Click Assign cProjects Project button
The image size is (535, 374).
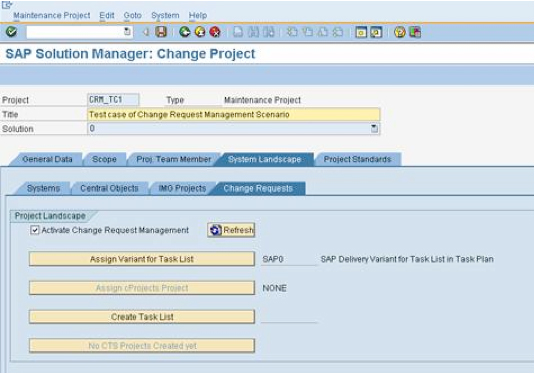[x=142, y=288]
